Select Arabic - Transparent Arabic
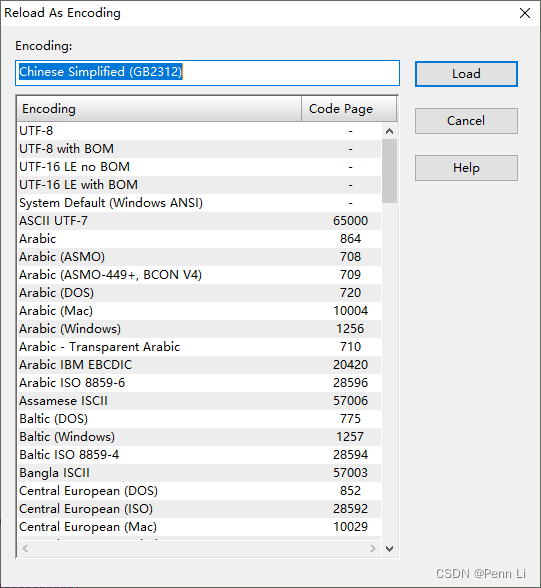The width and height of the screenshot is (541, 588). [x=199, y=347]
